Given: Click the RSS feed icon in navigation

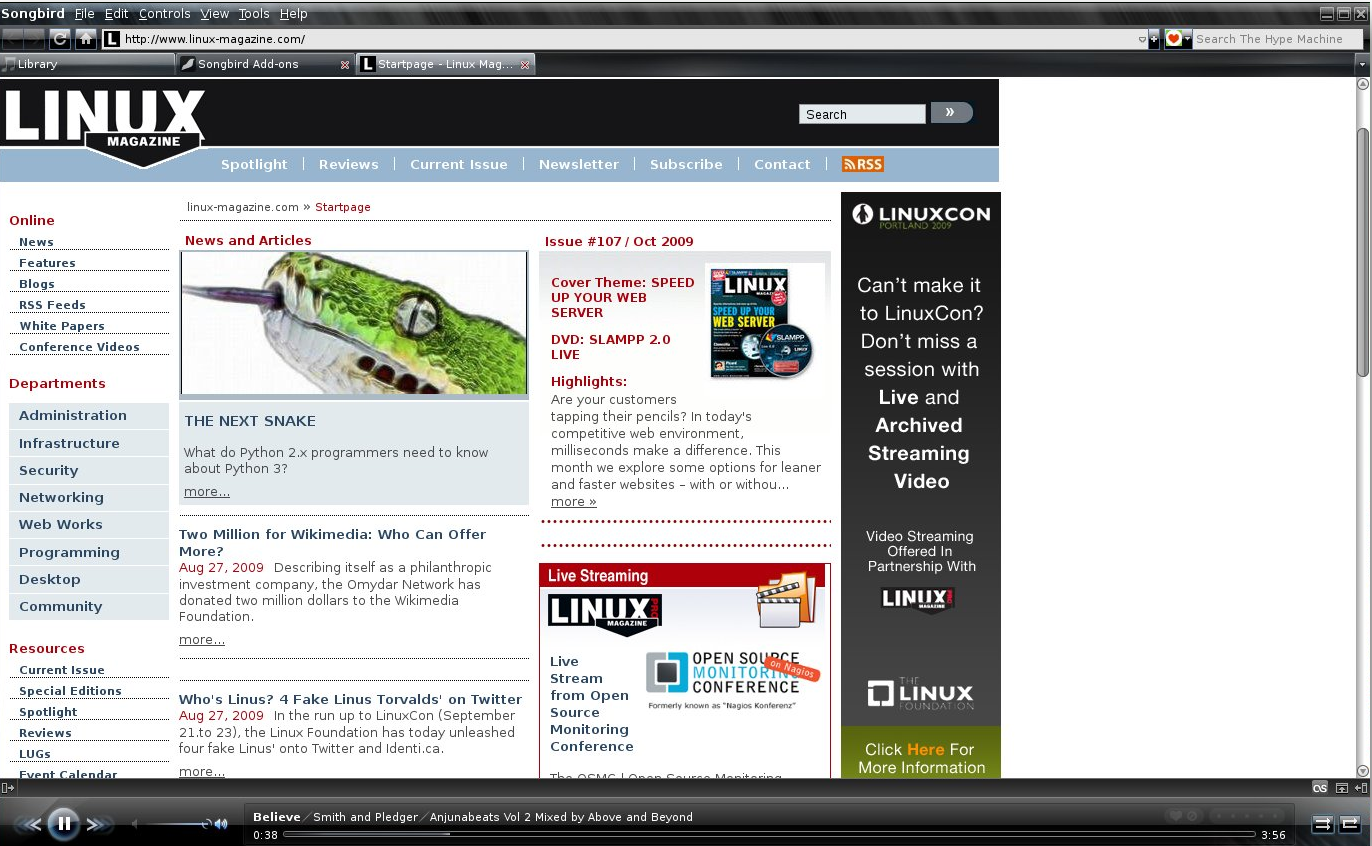Looking at the screenshot, I should [863, 164].
